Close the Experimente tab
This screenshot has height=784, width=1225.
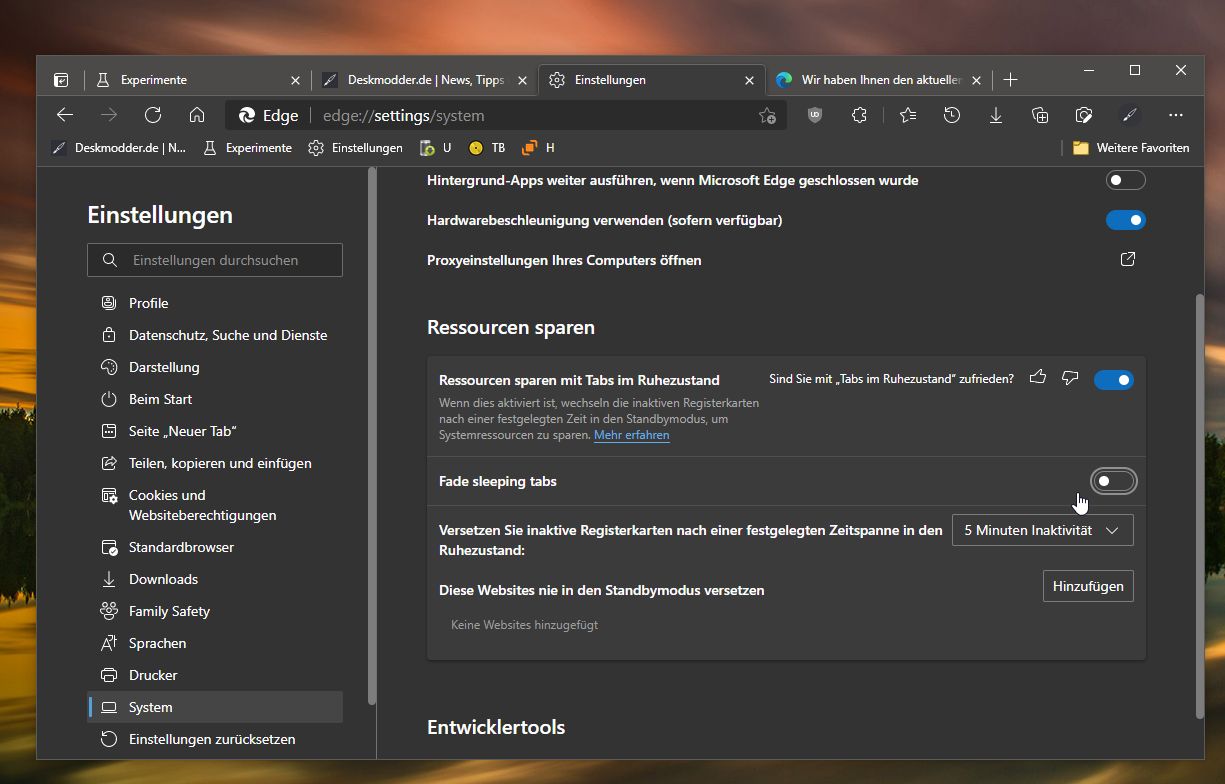[x=295, y=80]
